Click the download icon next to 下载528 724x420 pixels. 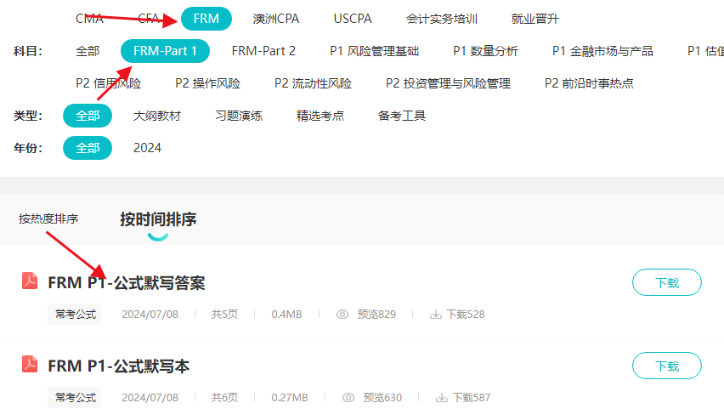point(435,314)
